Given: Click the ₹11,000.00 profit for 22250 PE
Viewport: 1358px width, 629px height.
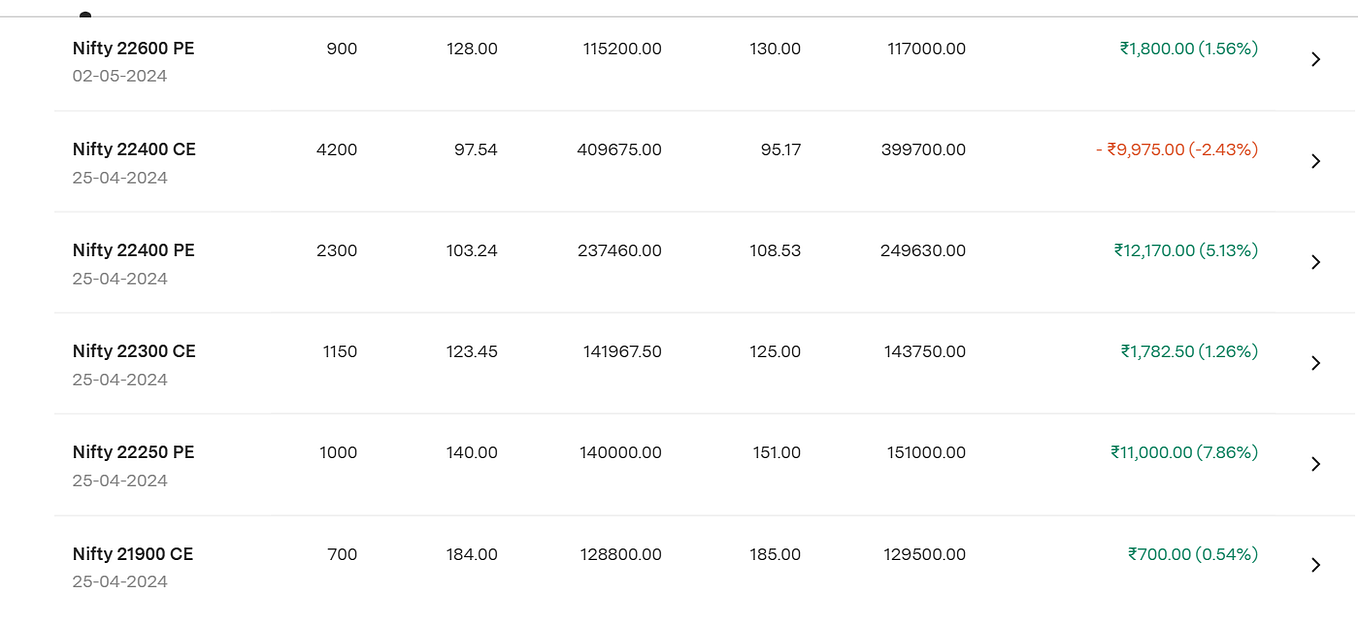Looking at the screenshot, I should pyautogui.click(x=1186, y=452).
